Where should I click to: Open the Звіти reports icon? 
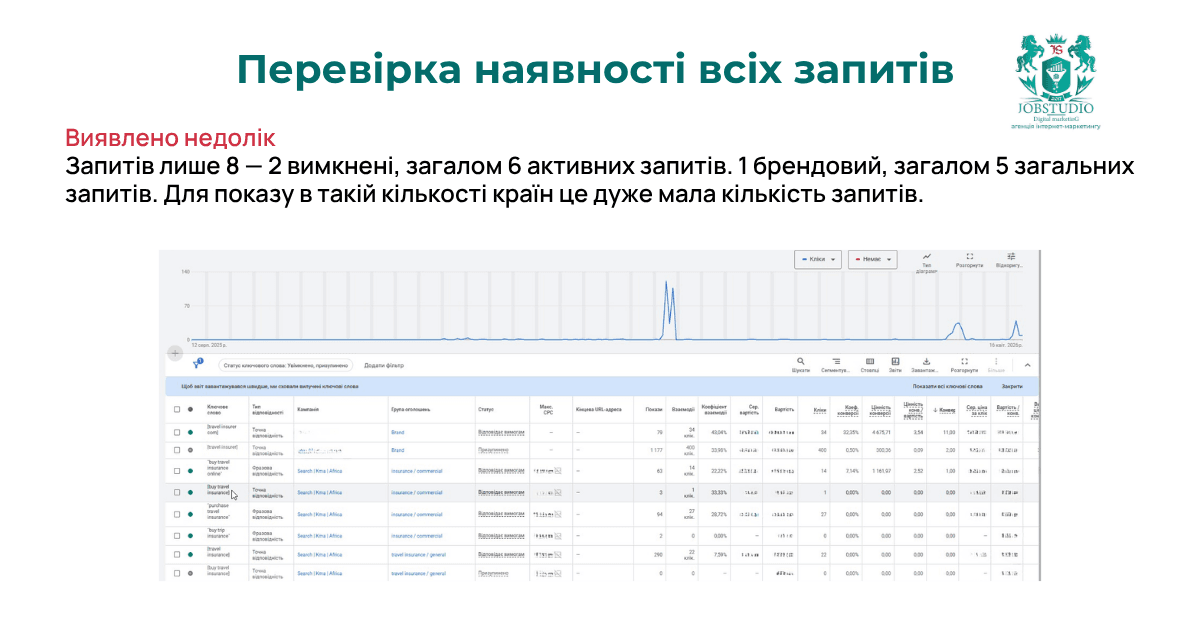[x=895, y=361]
